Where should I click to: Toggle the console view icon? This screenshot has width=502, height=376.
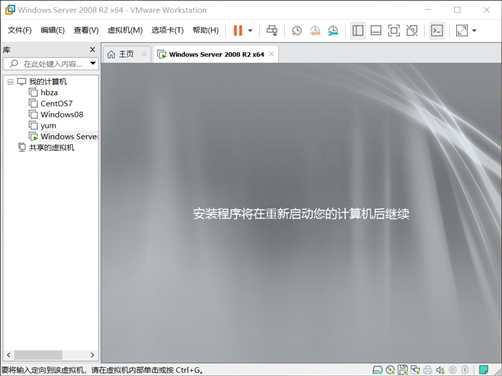(x=437, y=31)
